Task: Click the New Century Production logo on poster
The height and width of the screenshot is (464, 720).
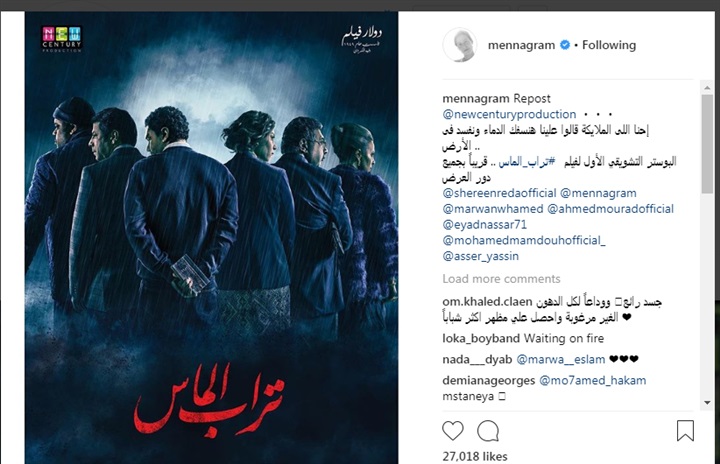Action: (x=62, y=39)
